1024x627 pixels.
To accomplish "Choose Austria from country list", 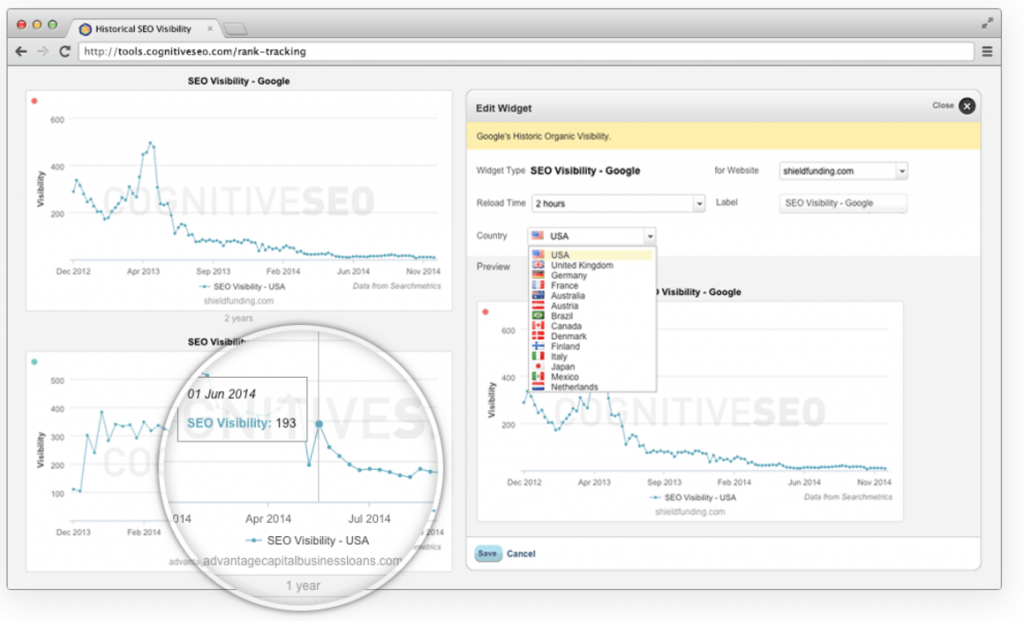I will click(592, 306).
